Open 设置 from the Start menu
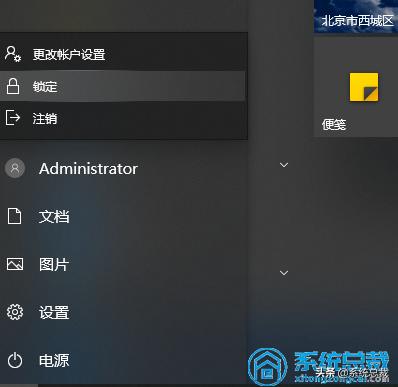Viewport: 398px width, 387px height. click(54, 313)
